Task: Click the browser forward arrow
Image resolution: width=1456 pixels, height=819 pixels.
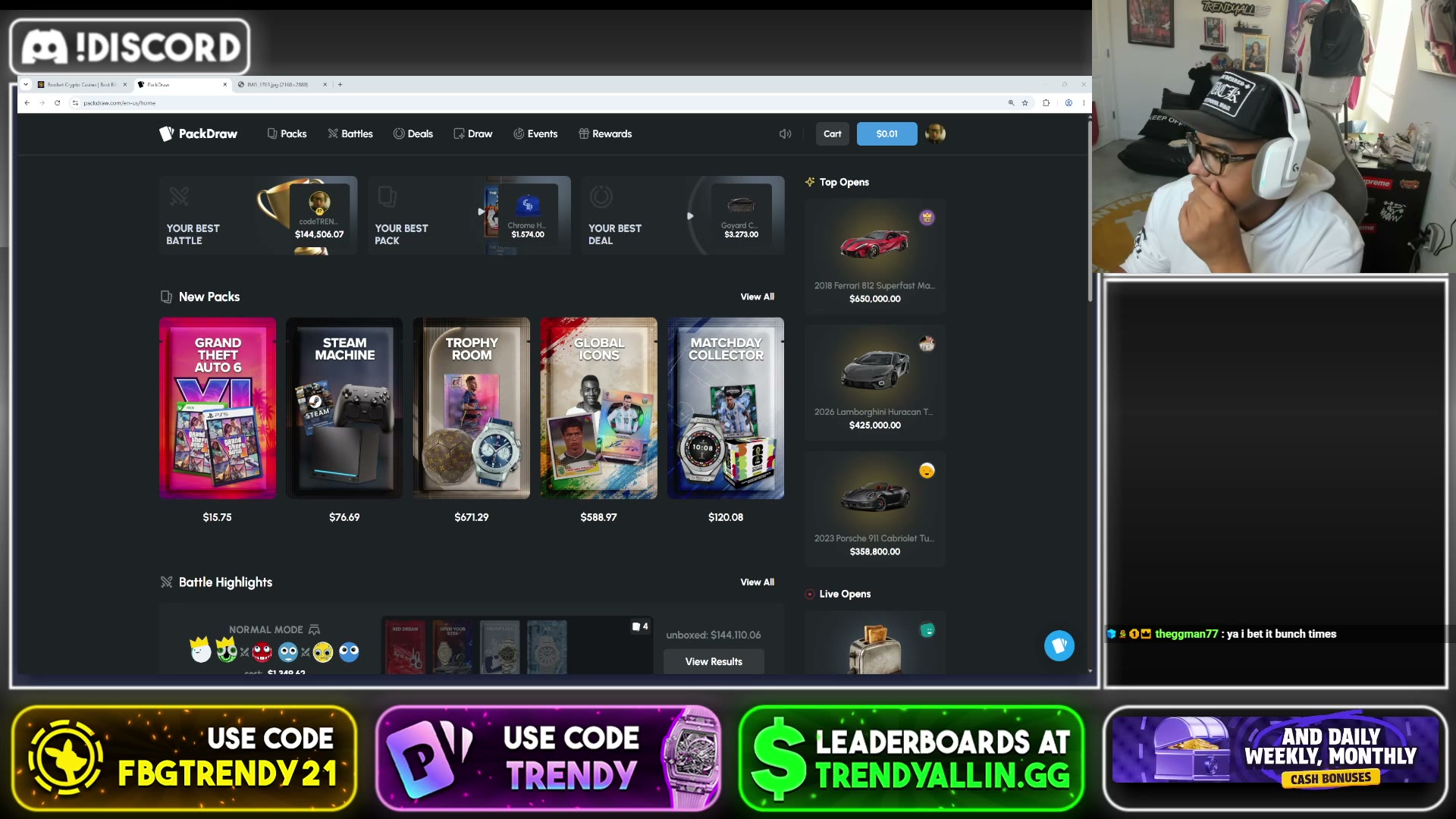Action: [42, 103]
